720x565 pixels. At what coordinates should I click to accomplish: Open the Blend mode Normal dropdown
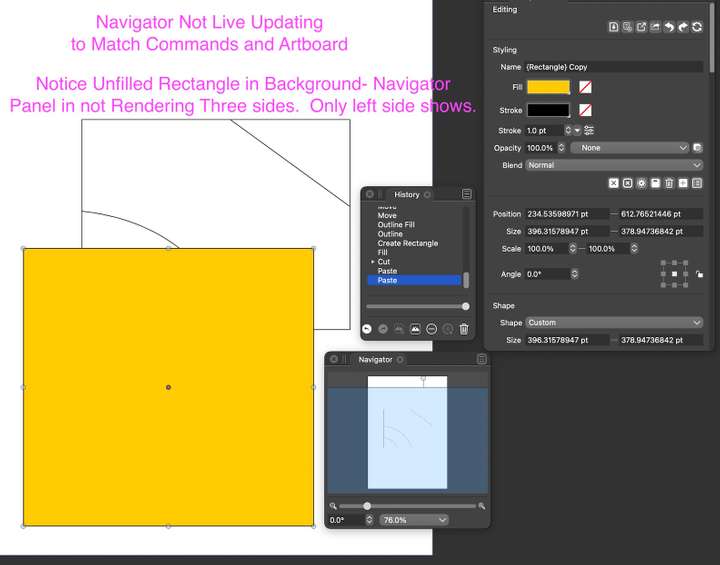[x=614, y=165]
